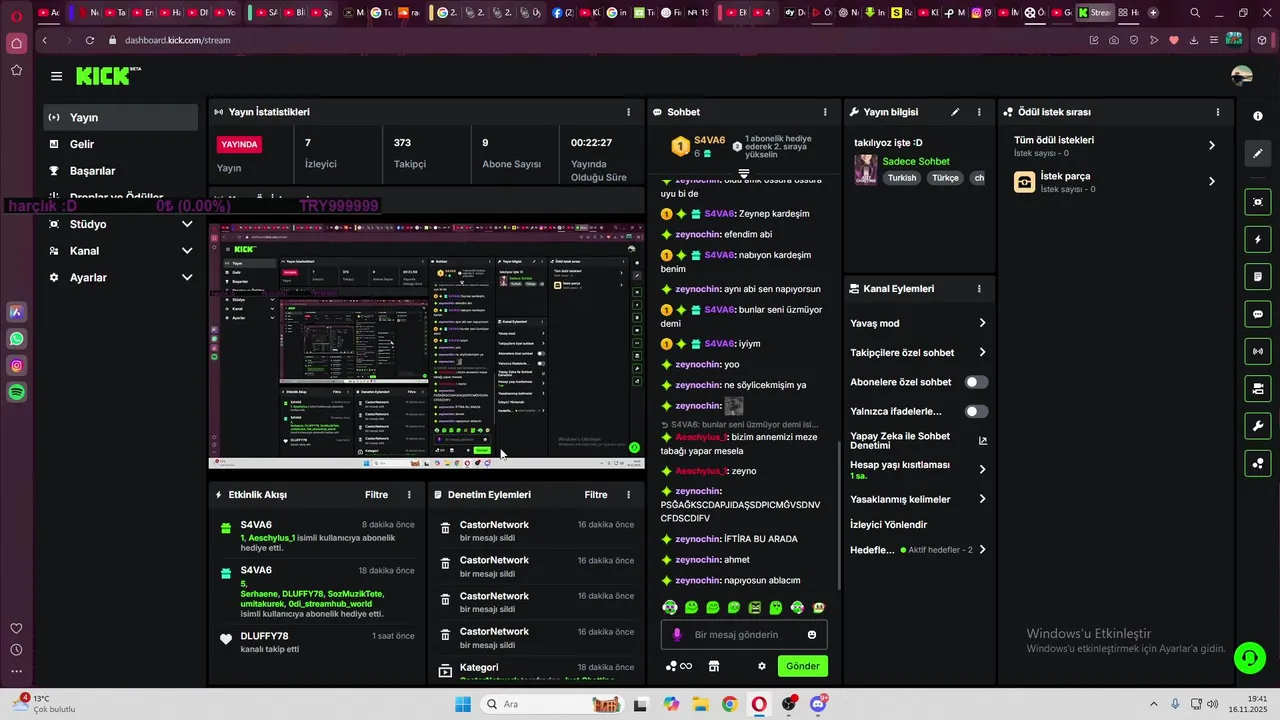Open the WhatsApp icon in the Opera sidebar
The height and width of the screenshot is (720, 1280).
17,339
